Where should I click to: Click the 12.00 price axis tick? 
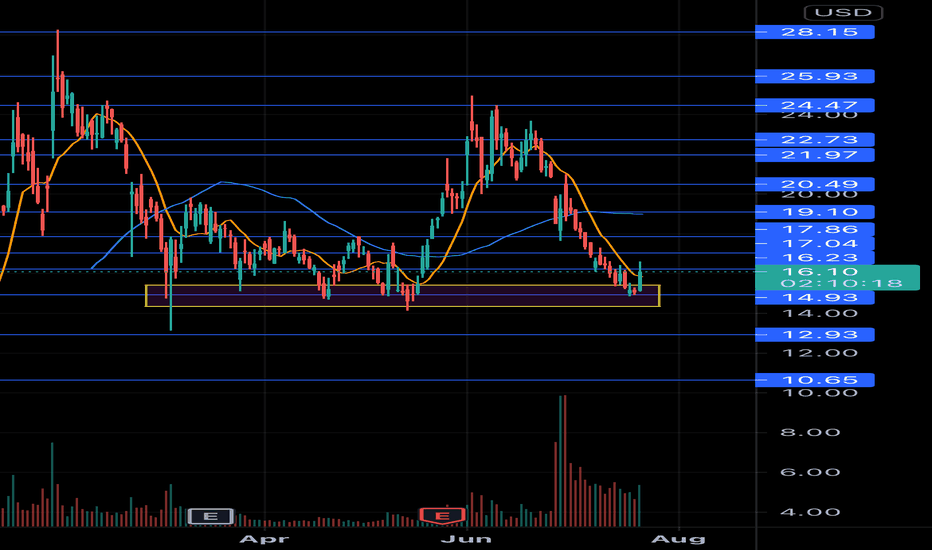coord(820,353)
